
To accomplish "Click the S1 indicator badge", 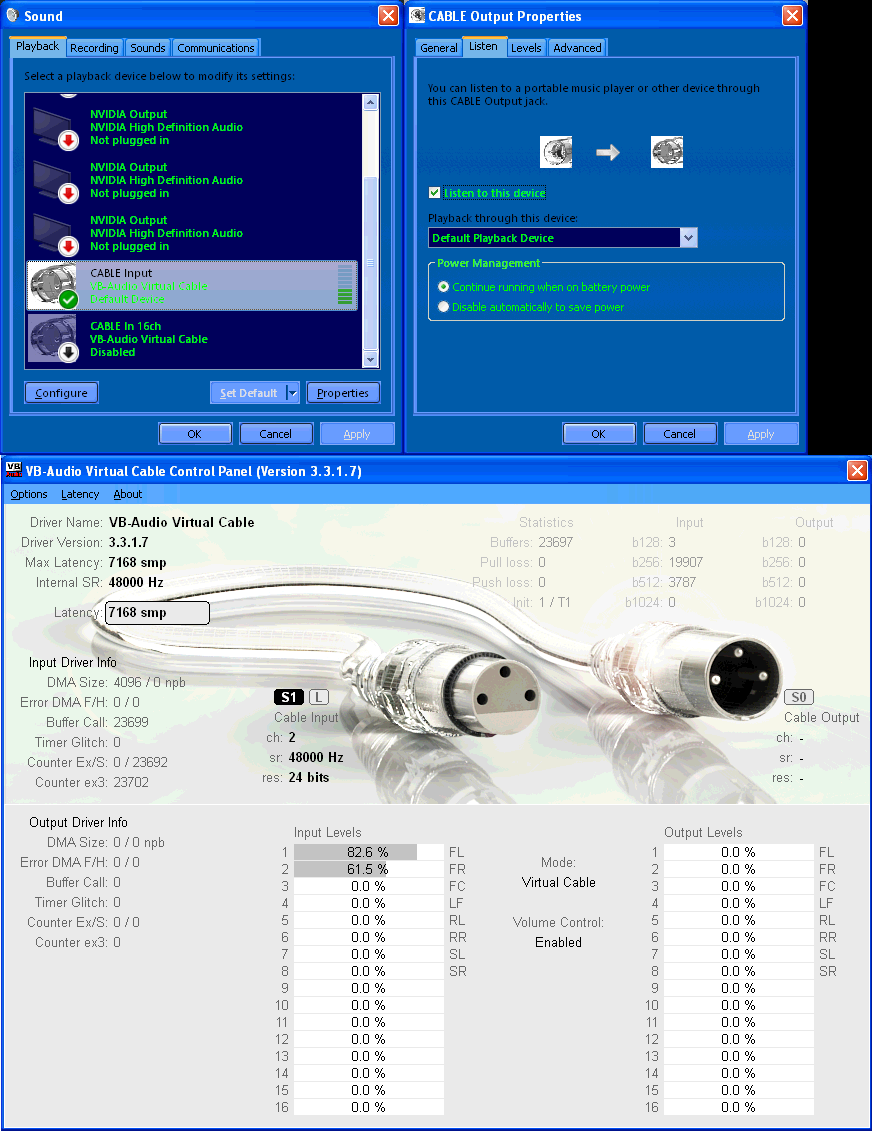I will click(x=289, y=697).
